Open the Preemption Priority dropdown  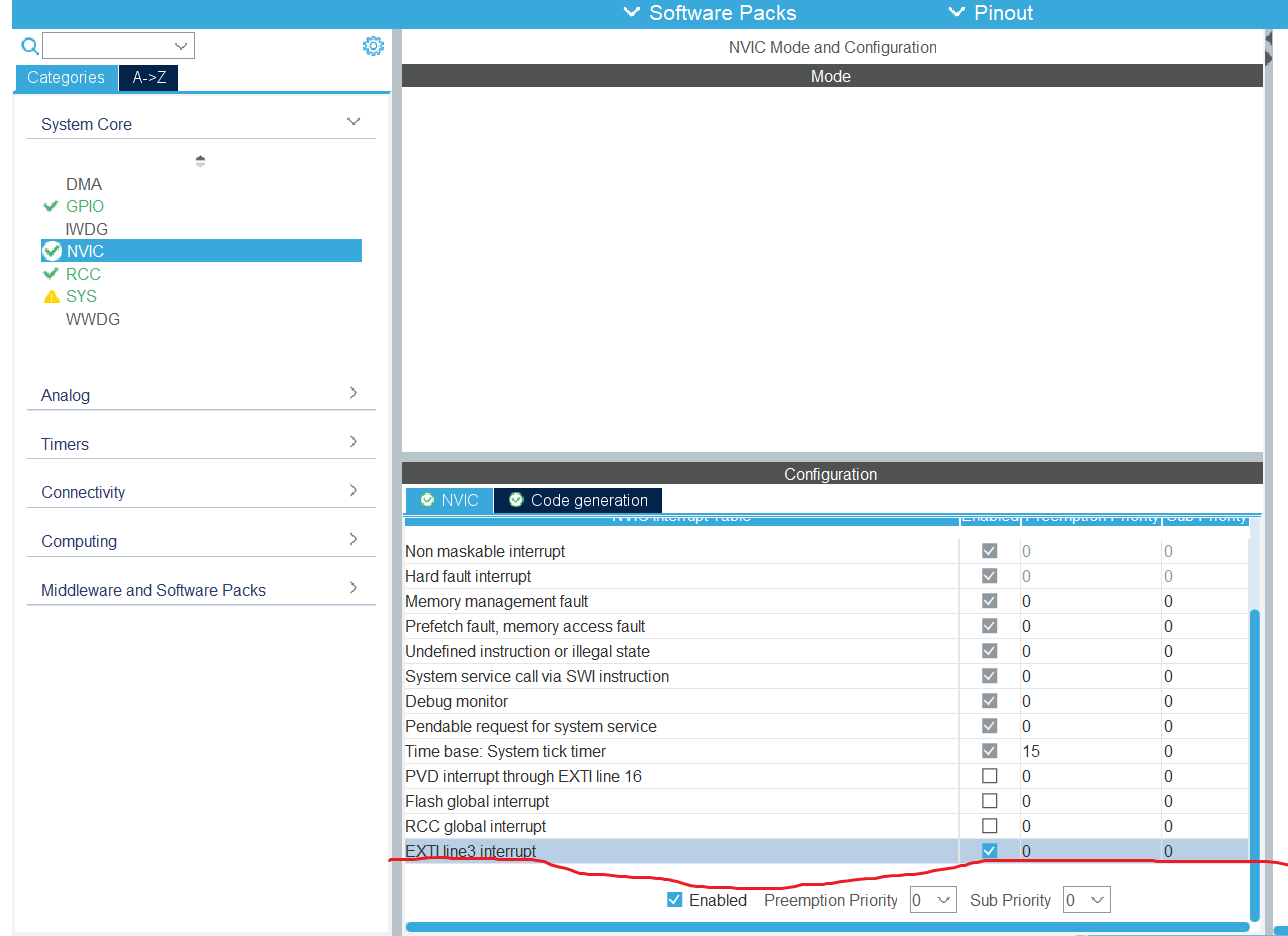[x=933, y=900]
